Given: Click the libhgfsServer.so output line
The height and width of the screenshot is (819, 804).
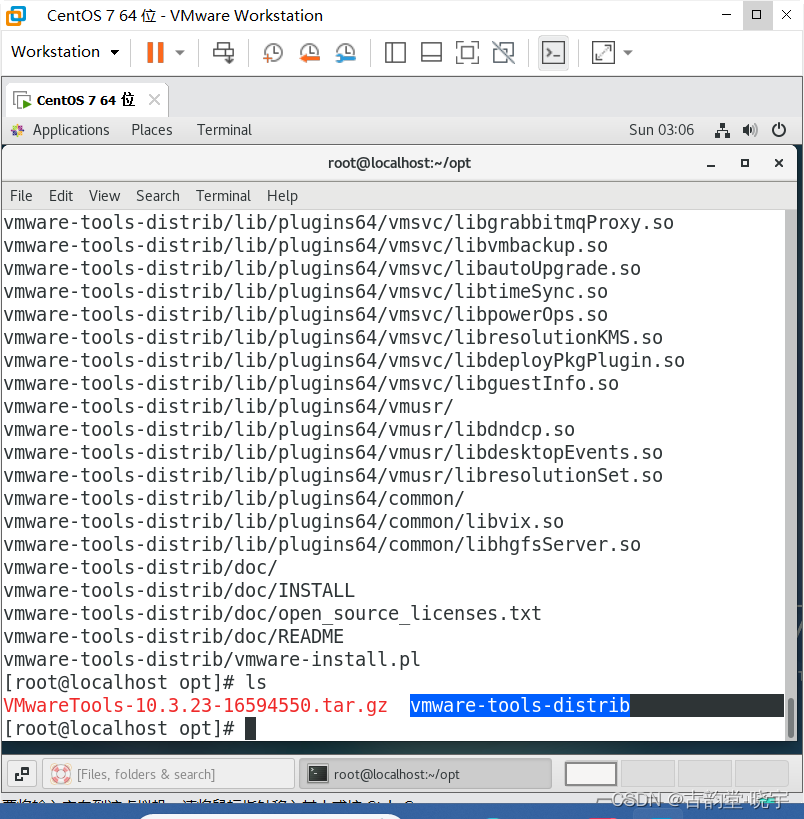Looking at the screenshot, I should point(322,544).
